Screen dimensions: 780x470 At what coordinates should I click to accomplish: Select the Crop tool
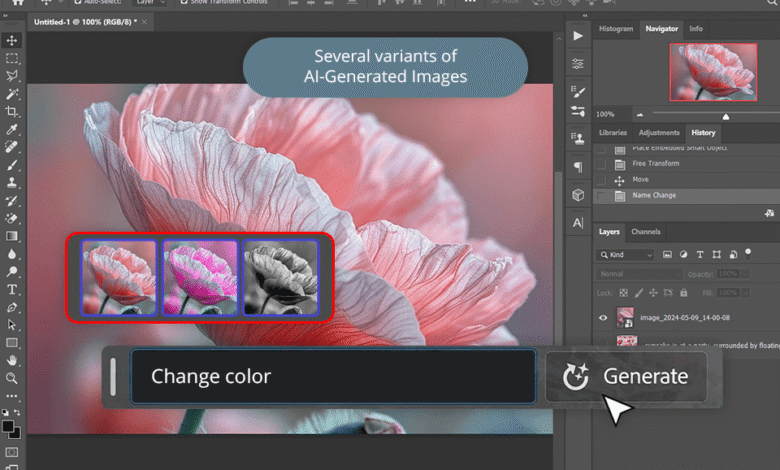(12, 111)
